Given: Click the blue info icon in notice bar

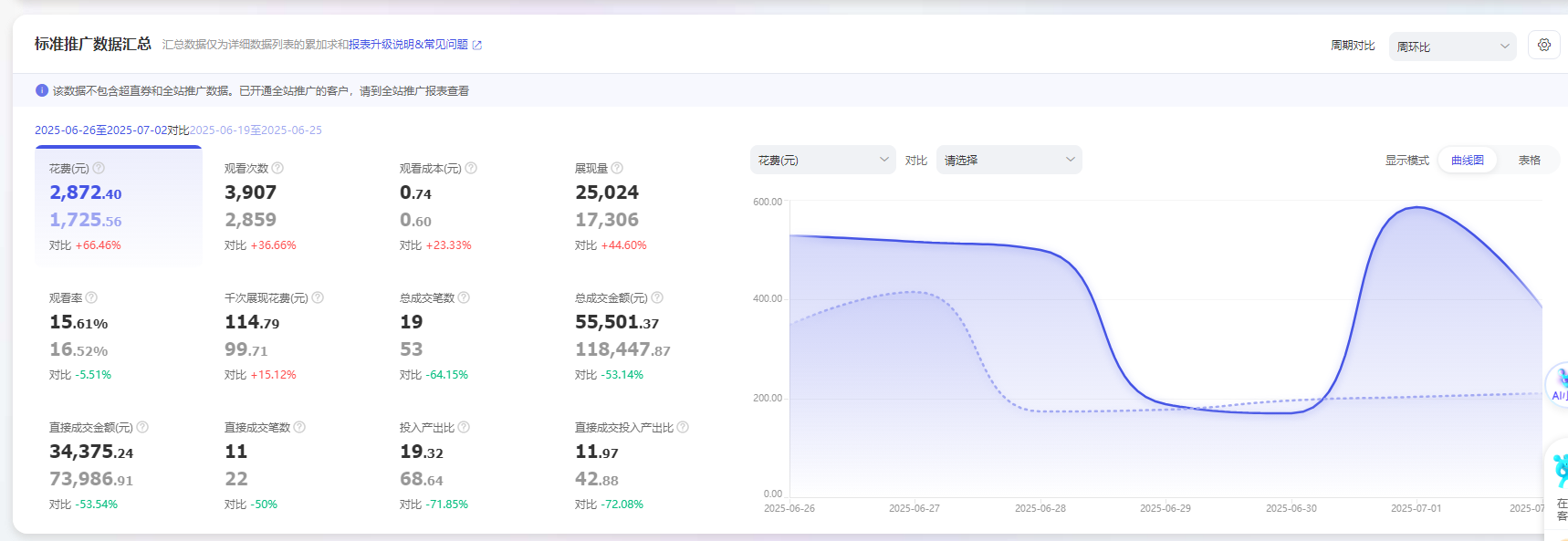Looking at the screenshot, I should [42, 90].
